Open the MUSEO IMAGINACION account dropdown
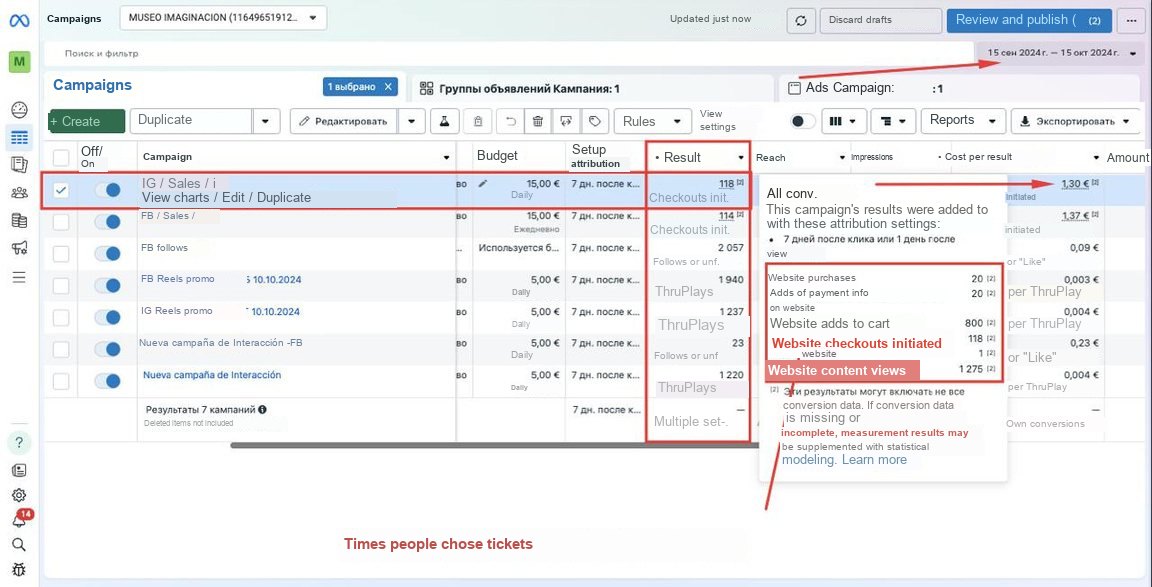The width and height of the screenshot is (1152, 587). pos(223,18)
